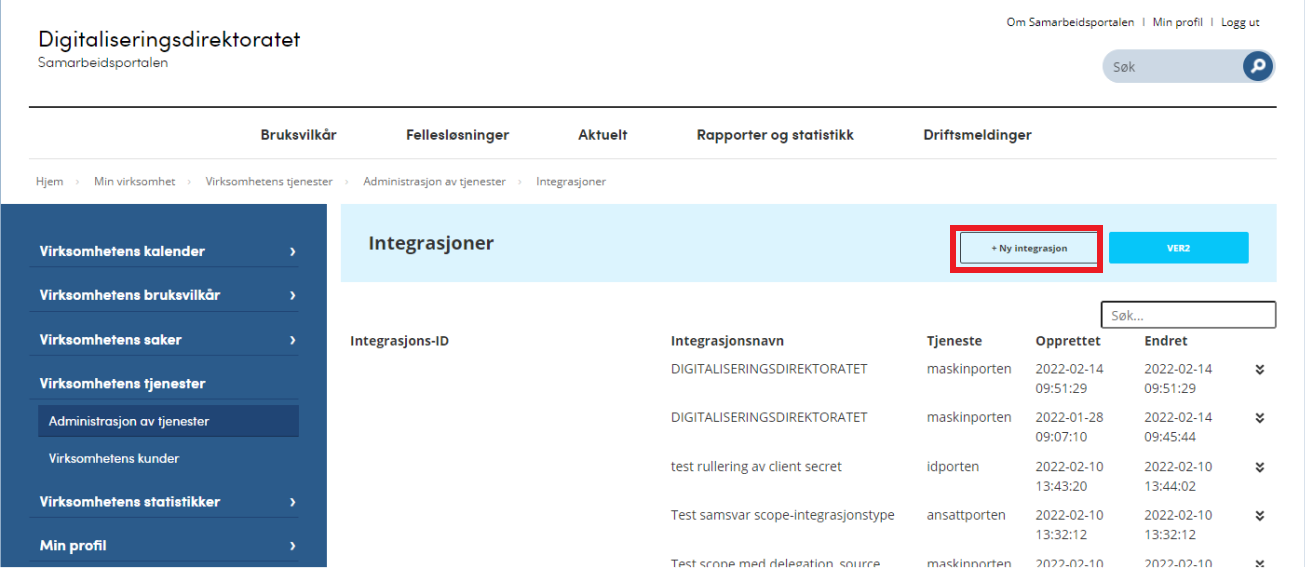
Task: Click the Digitaliseringsdirektoratet logo
Action: coord(169,48)
